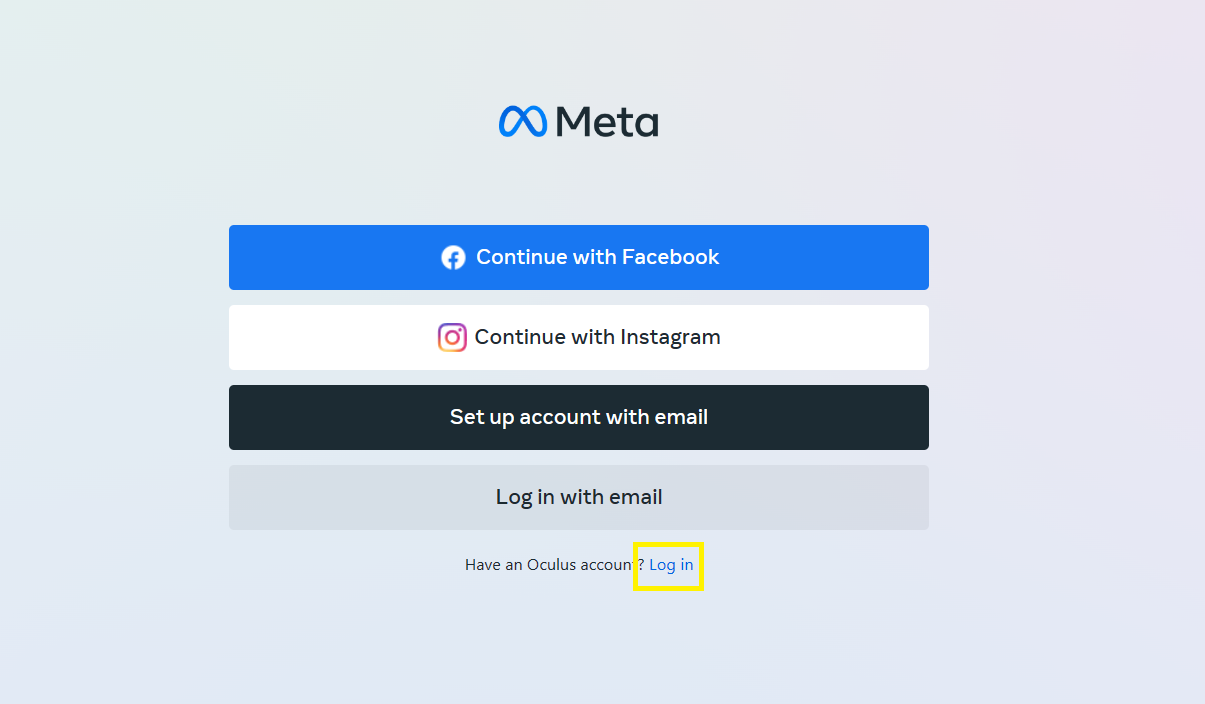
Task: Click the Instagram camera logo icon
Action: pyautogui.click(x=452, y=337)
